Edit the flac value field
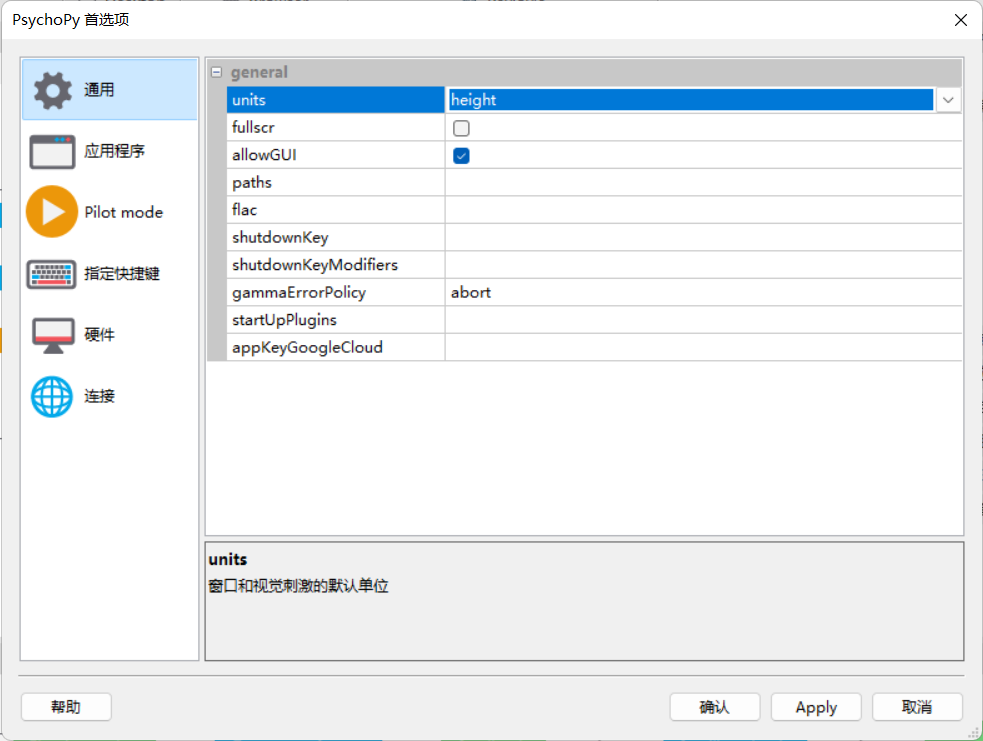This screenshot has width=983, height=741. (x=703, y=210)
